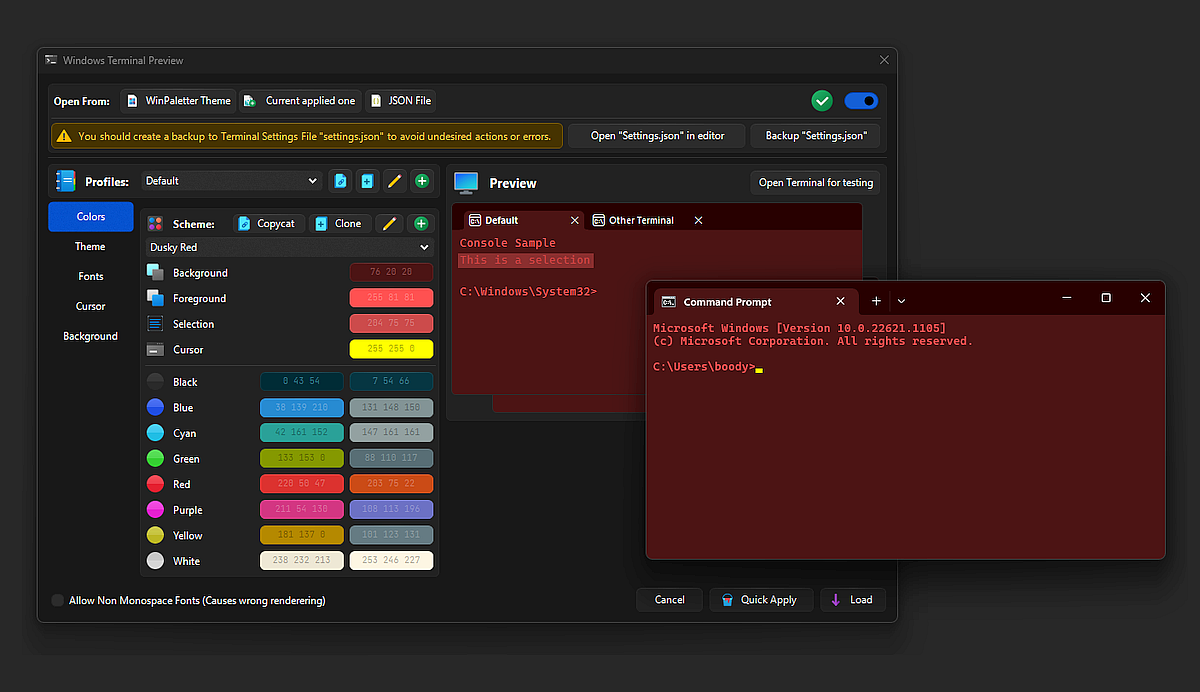Click the Background row icon

pos(155,272)
